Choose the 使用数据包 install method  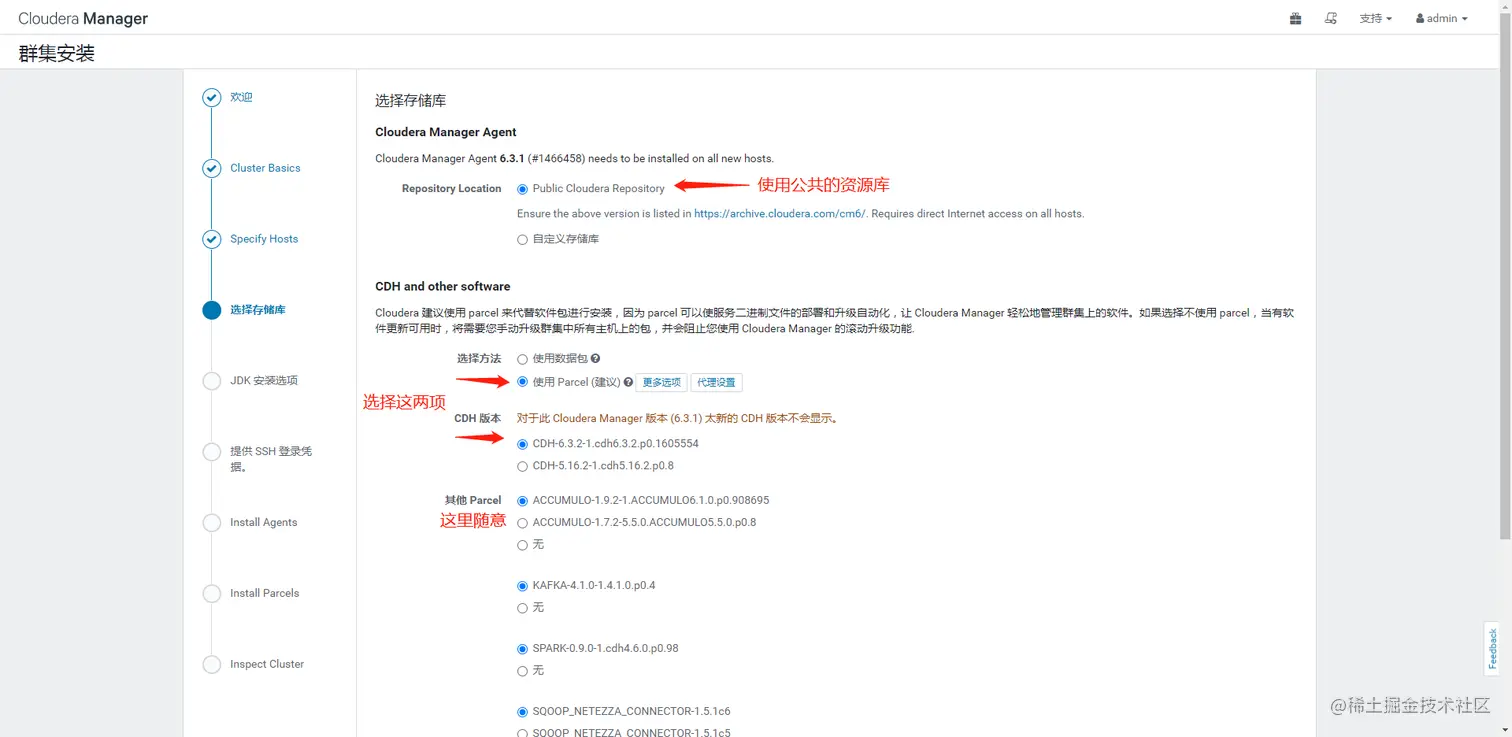(x=522, y=359)
